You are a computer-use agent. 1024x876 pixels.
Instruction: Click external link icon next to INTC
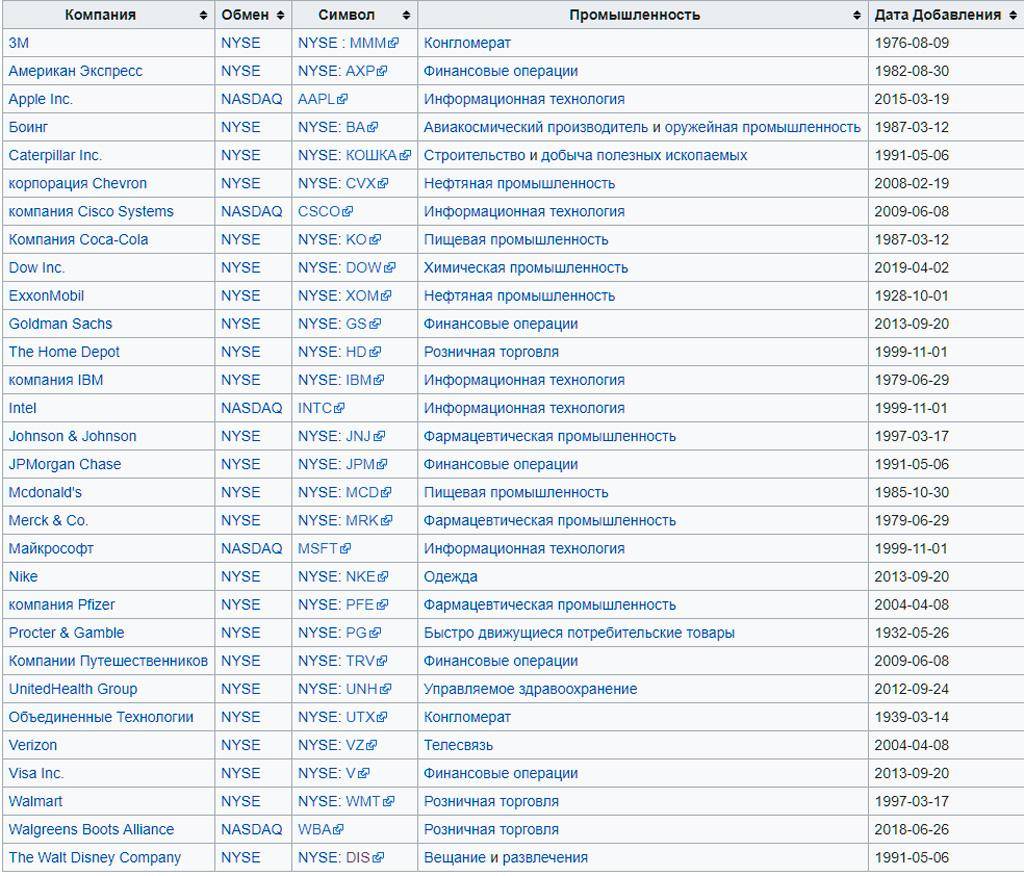pyautogui.click(x=340, y=409)
